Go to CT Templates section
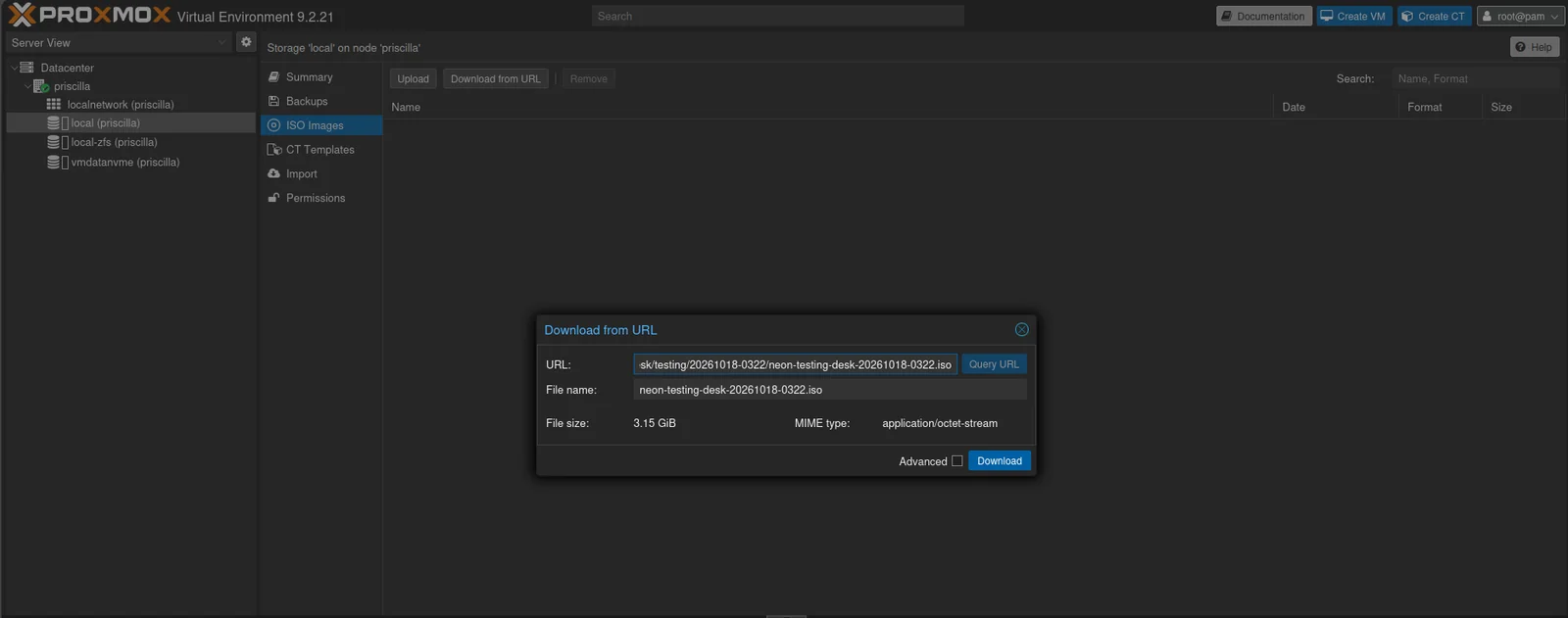 tap(321, 150)
